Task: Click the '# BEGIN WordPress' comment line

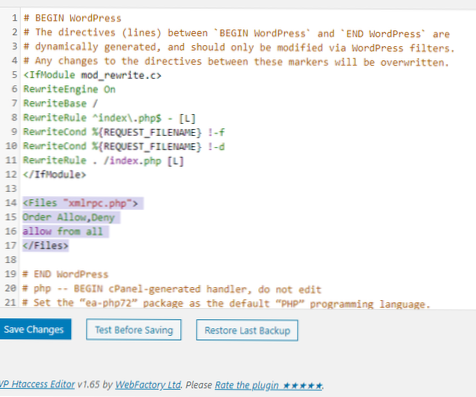Action: [x=72, y=18]
